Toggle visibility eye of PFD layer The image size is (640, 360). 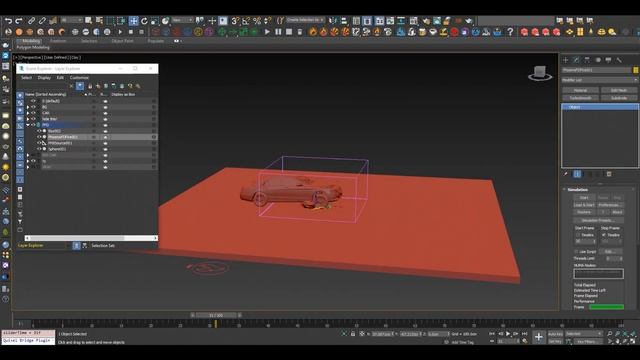(33, 125)
